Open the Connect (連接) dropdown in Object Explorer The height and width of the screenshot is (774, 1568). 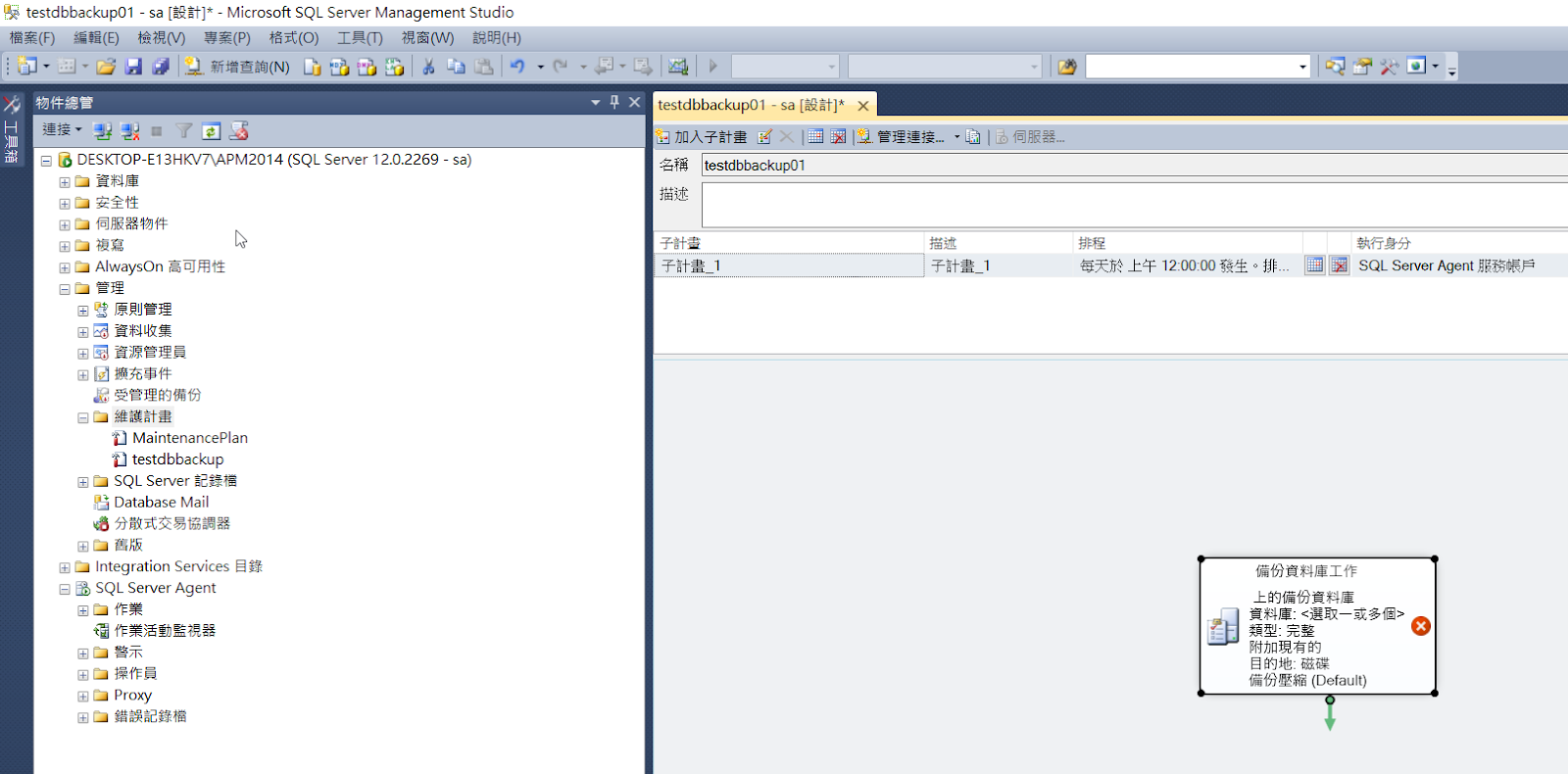pyautogui.click(x=62, y=129)
